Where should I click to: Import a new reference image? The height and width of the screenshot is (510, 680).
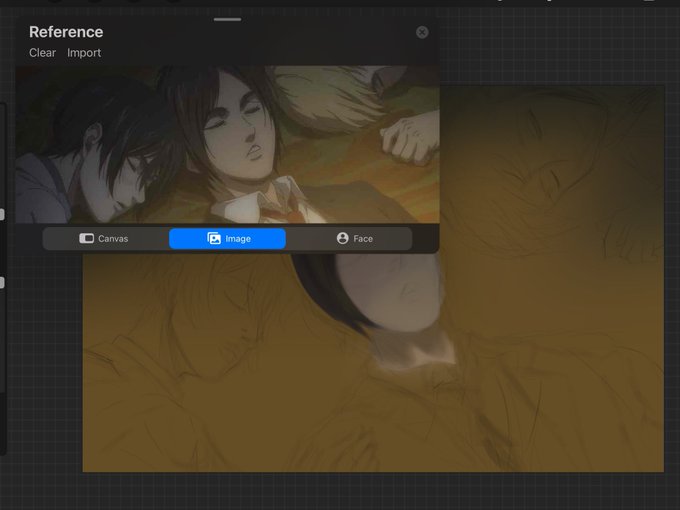(x=84, y=53)
